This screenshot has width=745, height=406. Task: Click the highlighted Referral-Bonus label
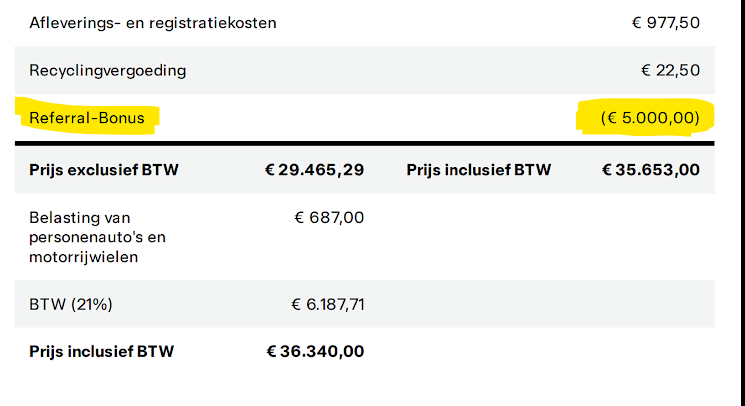[x=87, y=118]
